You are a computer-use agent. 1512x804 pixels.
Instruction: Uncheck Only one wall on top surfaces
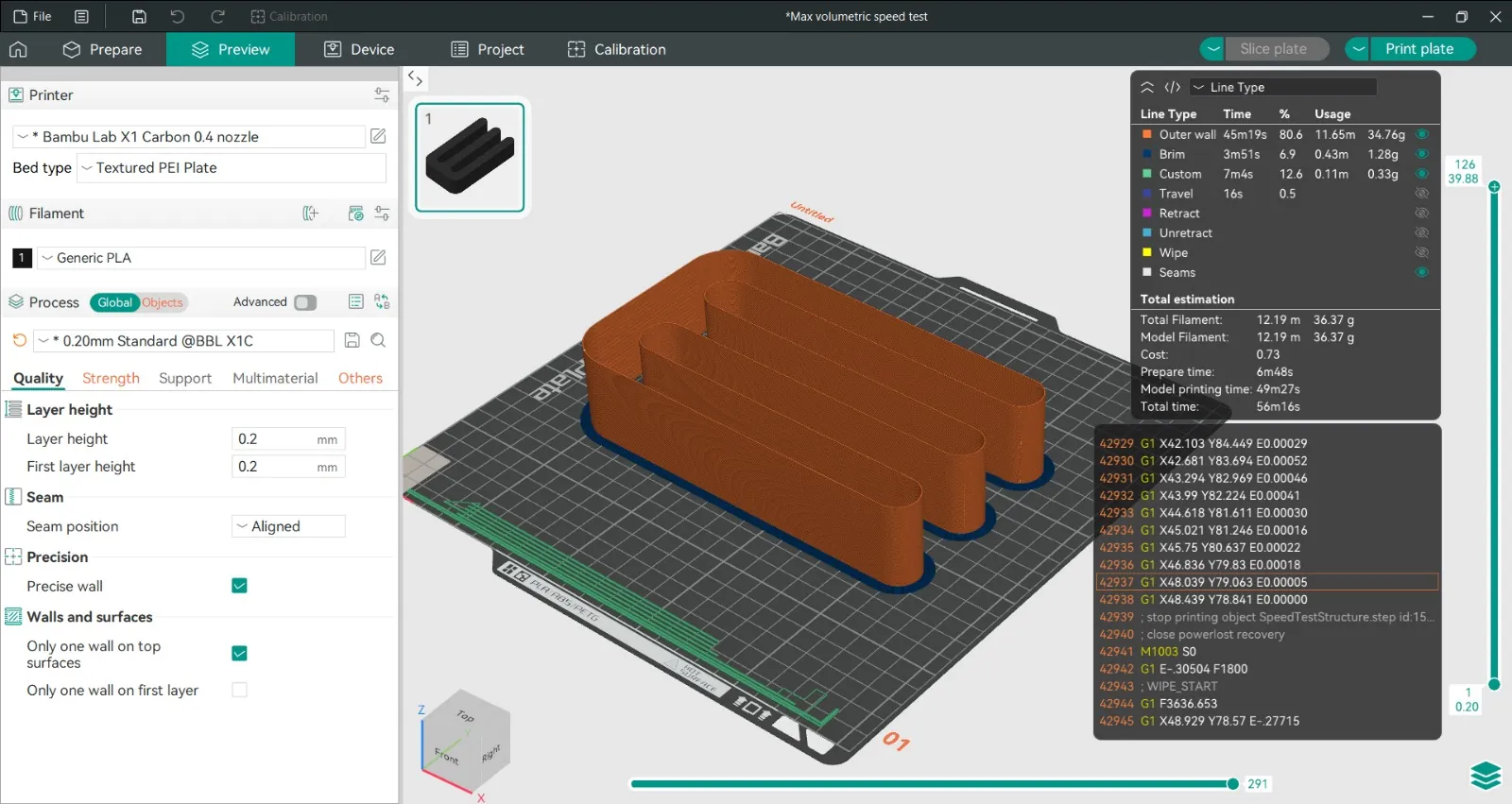(239, 653)
